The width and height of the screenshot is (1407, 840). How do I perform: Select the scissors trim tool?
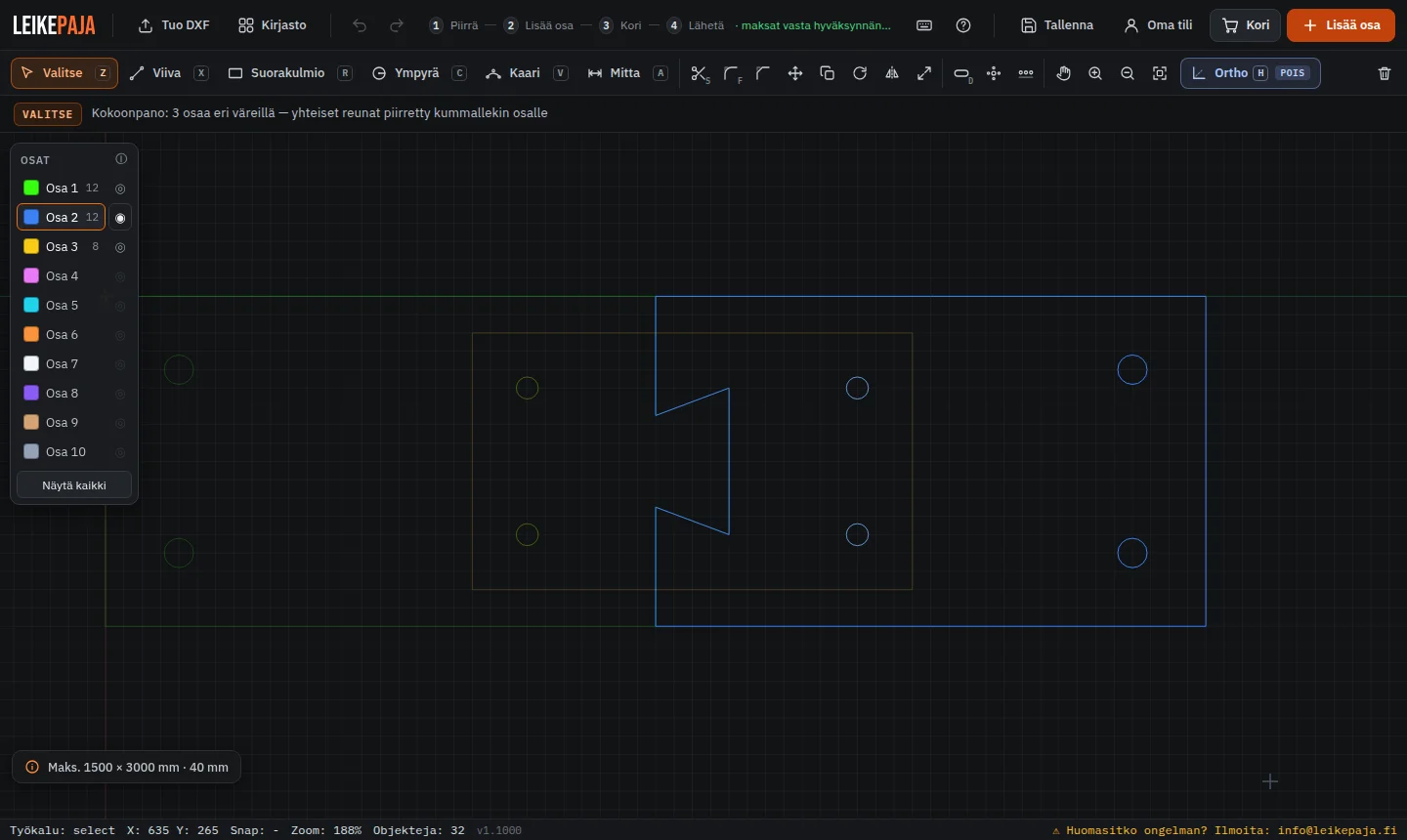pyautogui.click(x=700, y=73)
